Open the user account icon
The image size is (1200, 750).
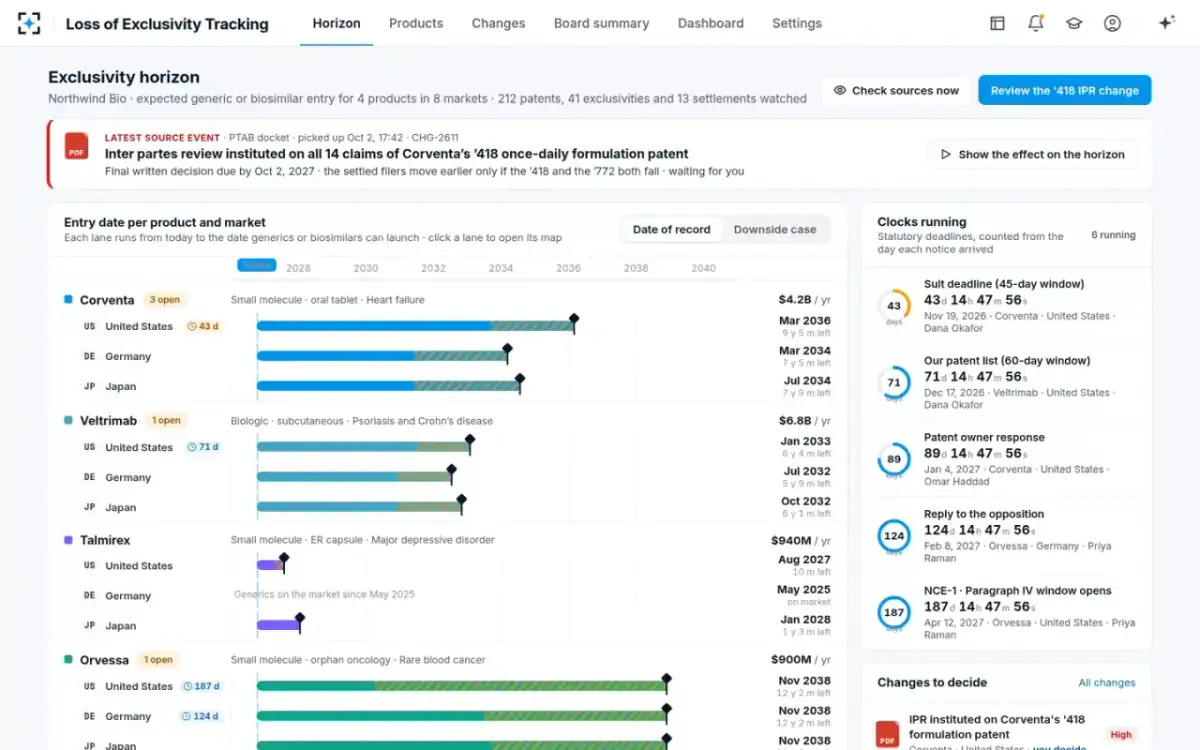pyautogui.click(x=1112, y=23)
